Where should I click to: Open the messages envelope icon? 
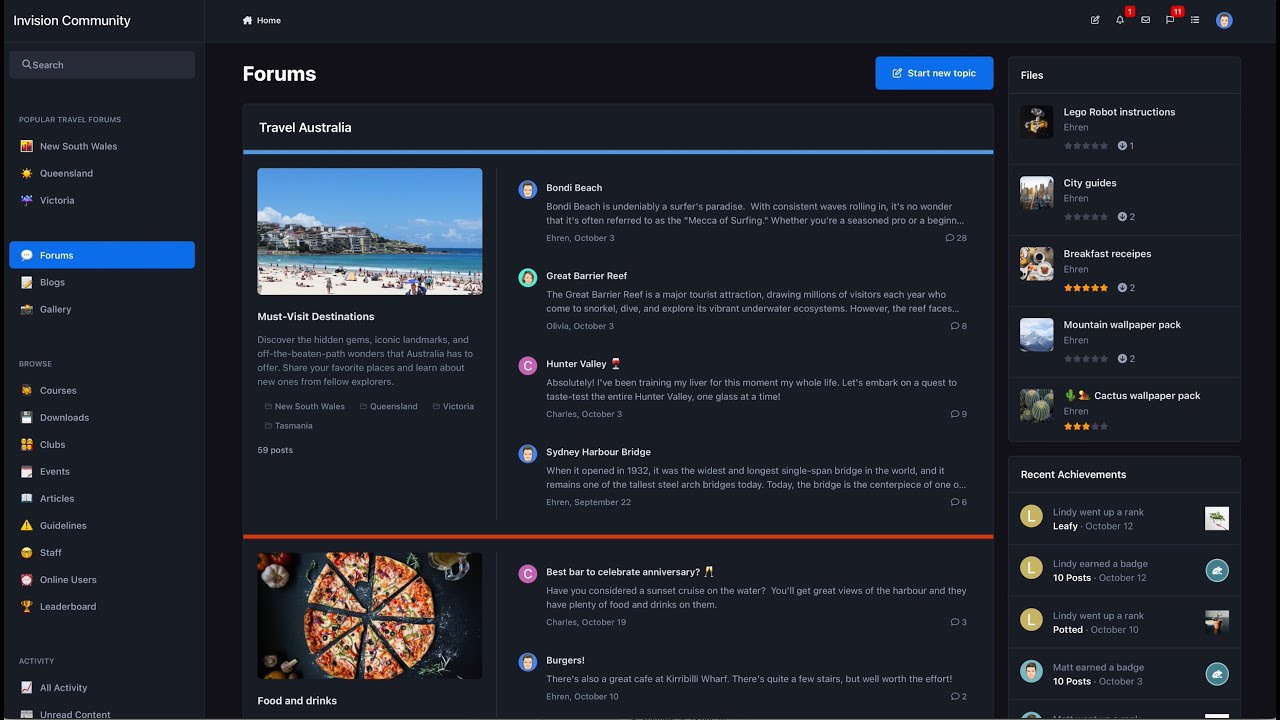coord(1145,20)
